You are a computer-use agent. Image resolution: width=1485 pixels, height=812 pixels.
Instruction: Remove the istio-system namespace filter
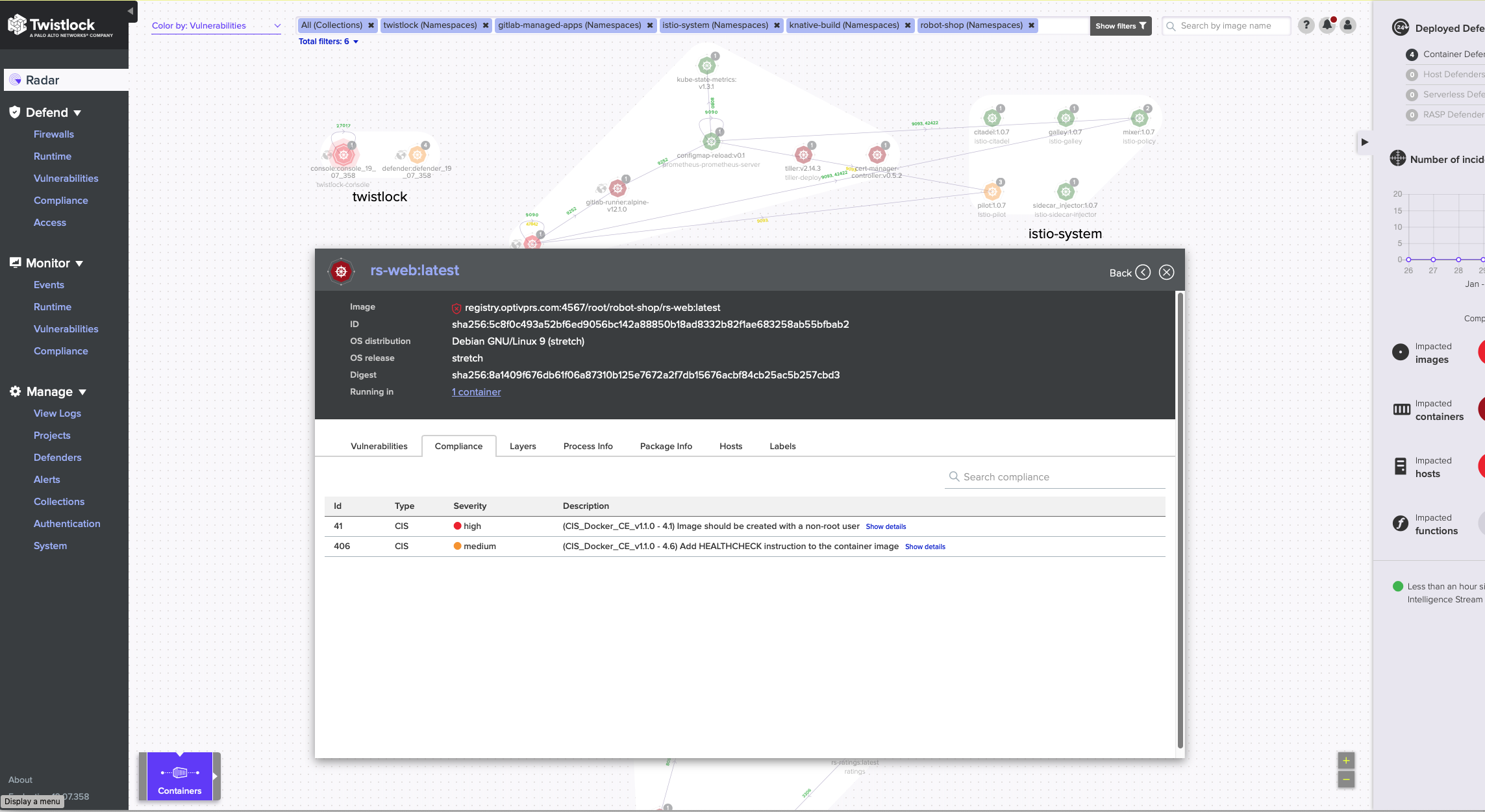[x=777, y=25]
